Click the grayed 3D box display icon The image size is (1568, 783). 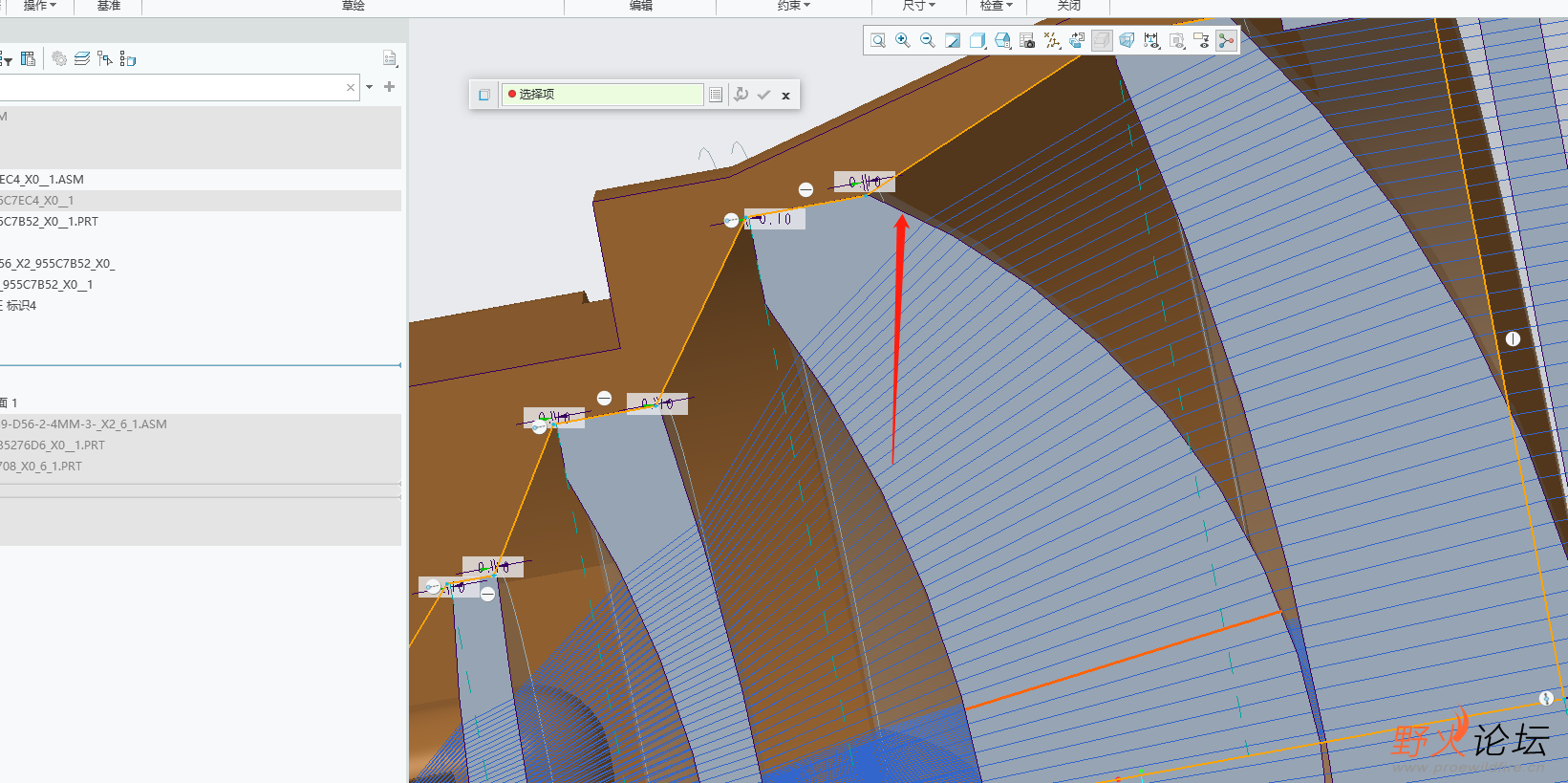1102,40
